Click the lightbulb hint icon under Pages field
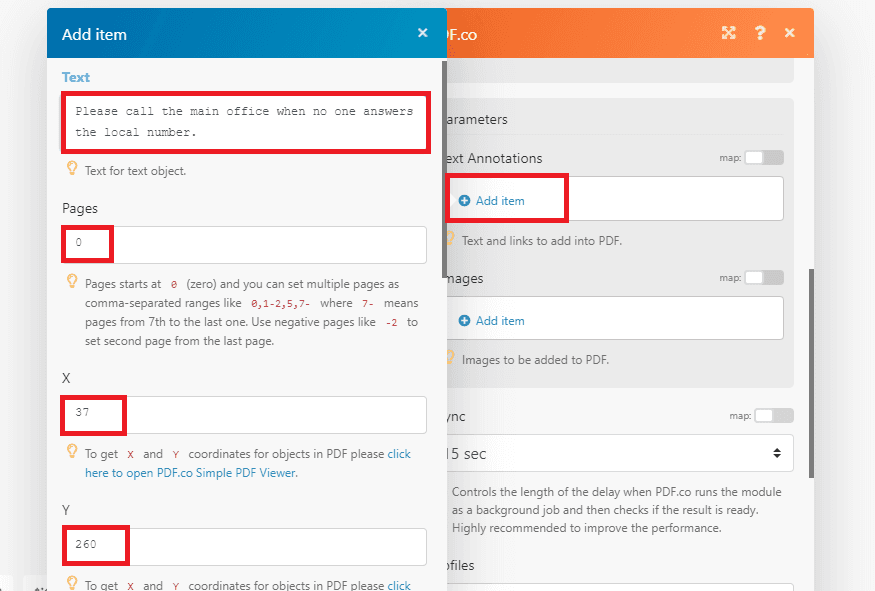Viewport: 875px width, 591px height. click(72, 282)
